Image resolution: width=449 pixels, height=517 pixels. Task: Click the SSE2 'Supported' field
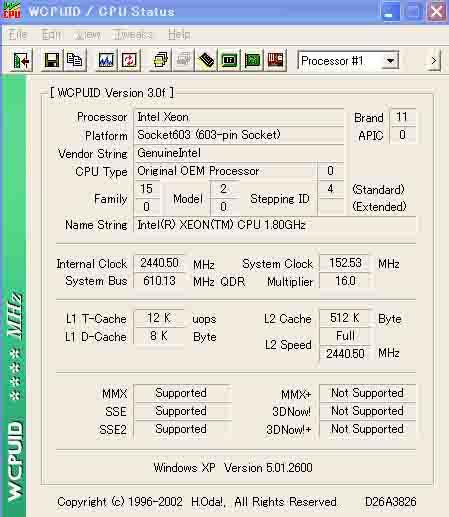182,429
